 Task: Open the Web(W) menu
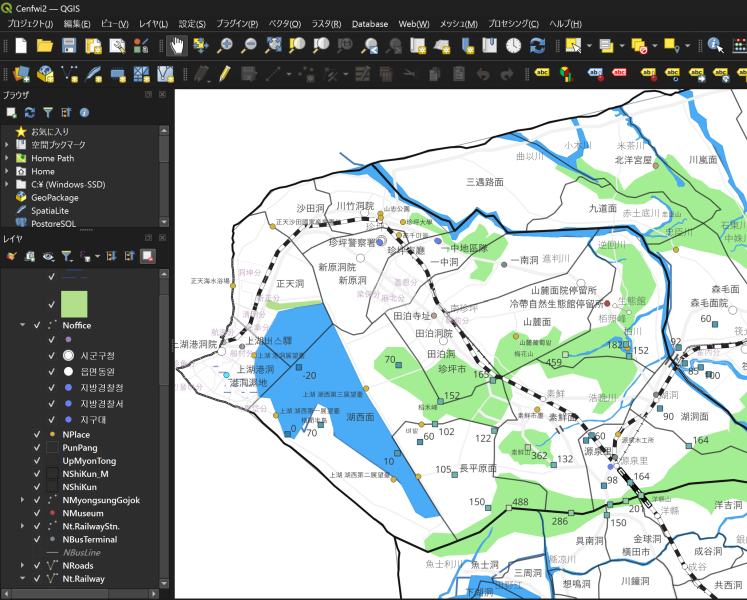[414, 24]
